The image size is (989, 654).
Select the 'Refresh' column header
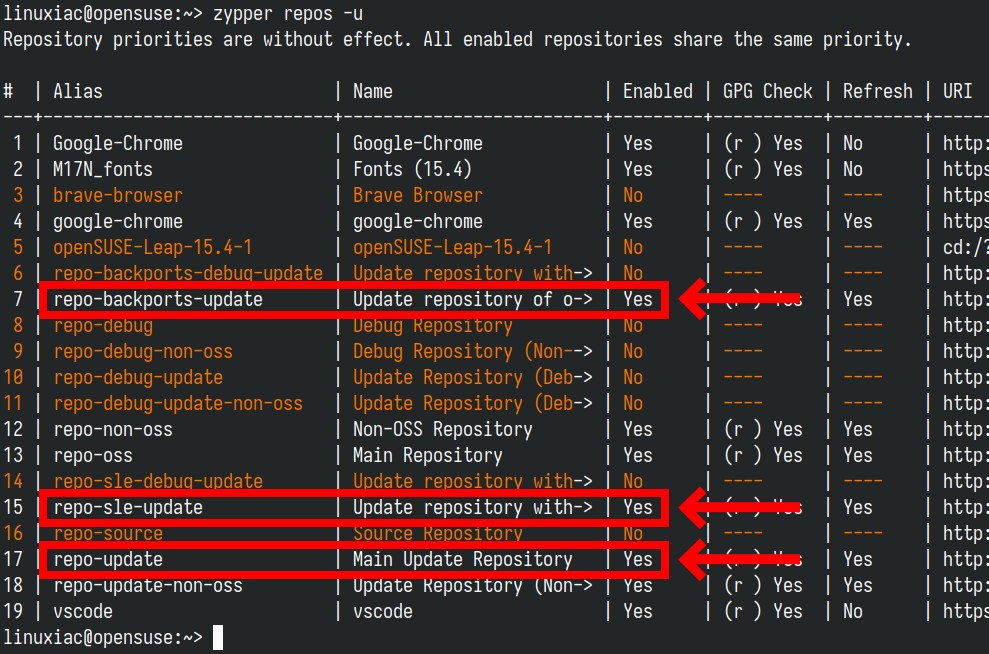click(x=877, y=91)
